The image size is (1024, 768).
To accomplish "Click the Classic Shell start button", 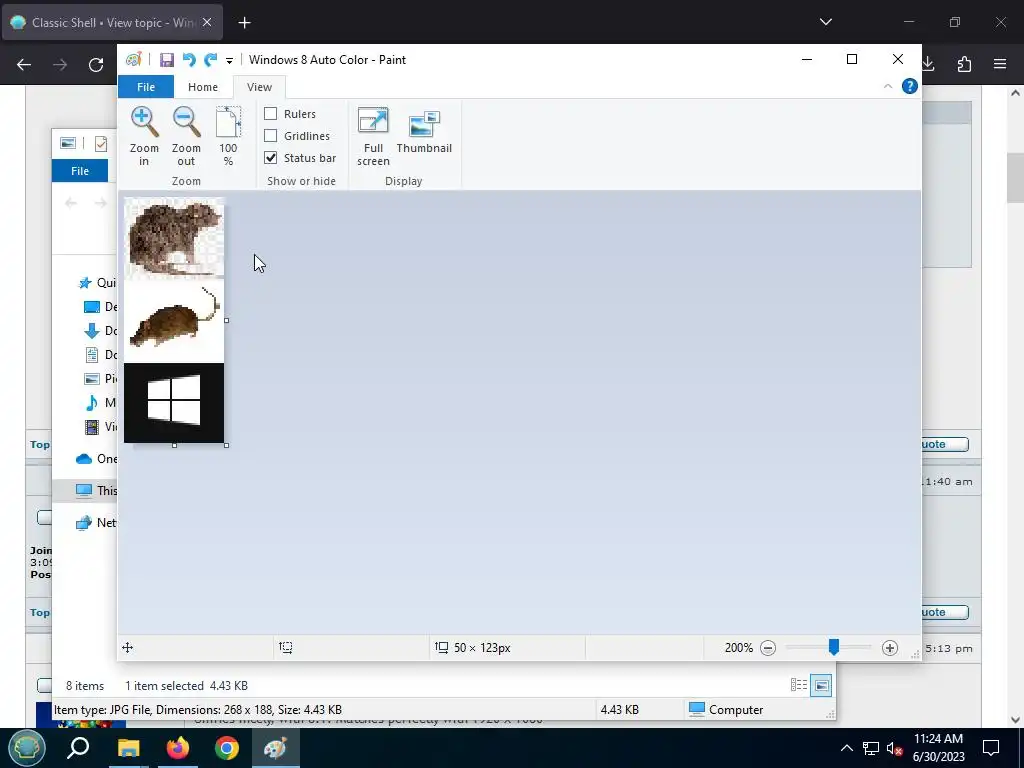I will point(26,748).
